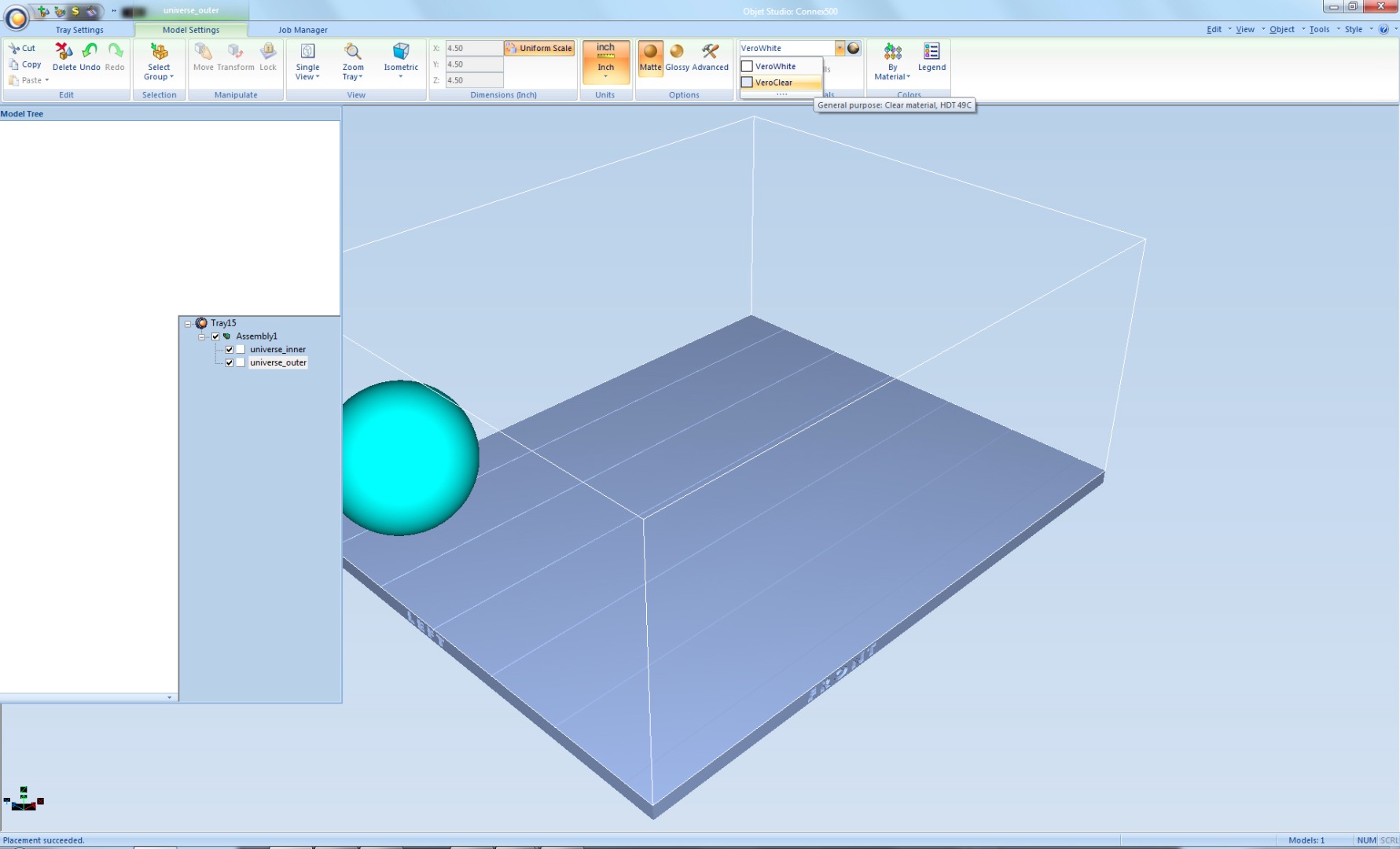Open the Help question mark icon
This screenshot has width=1400, height=849.
point(1383,29)
